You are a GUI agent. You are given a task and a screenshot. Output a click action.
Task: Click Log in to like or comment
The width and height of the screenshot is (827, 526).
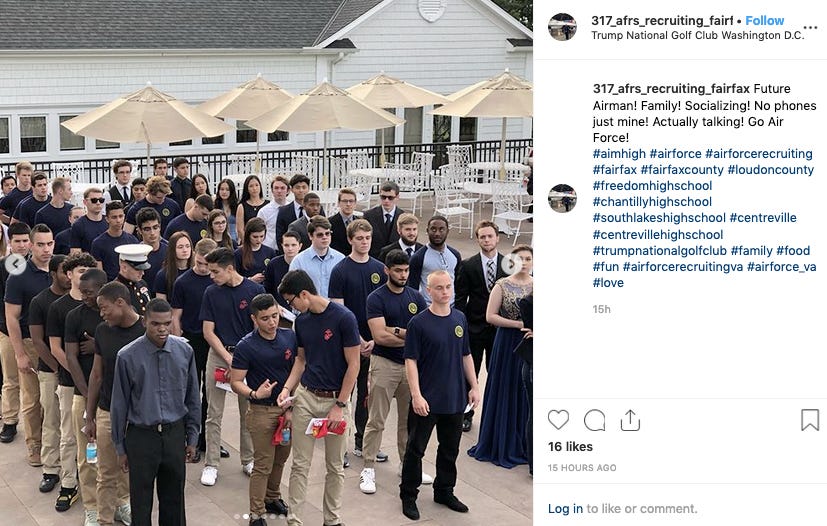[x=565, y=509]
